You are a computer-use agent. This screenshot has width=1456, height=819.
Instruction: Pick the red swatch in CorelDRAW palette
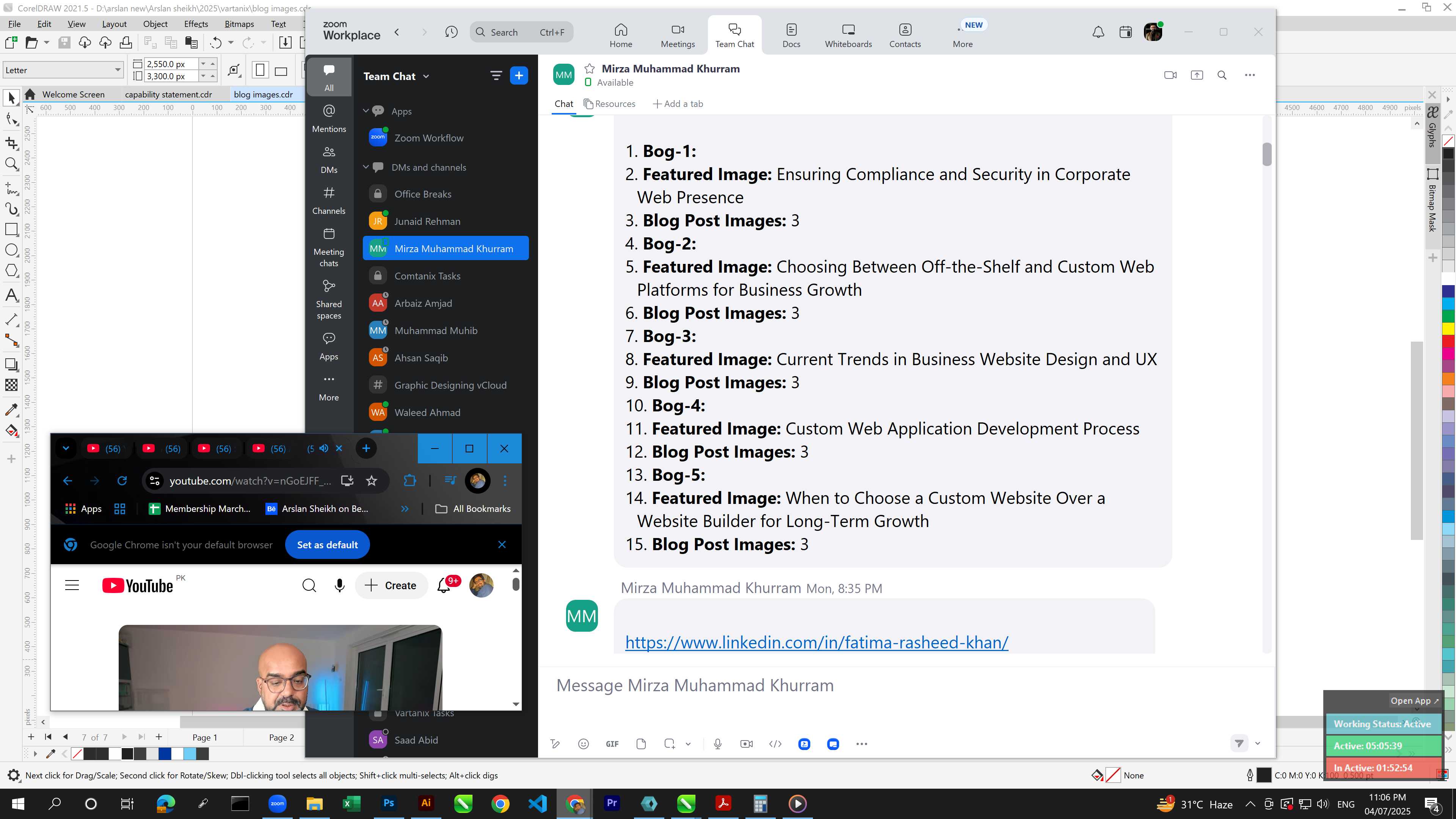point(1448,341)
